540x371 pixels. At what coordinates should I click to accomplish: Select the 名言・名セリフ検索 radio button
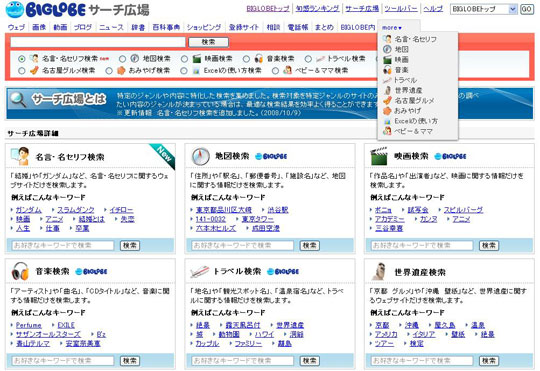(x=22, y=59)
